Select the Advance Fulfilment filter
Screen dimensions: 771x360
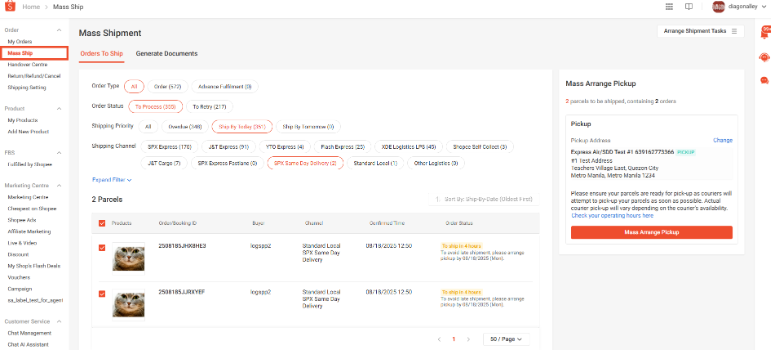point(225,87)
